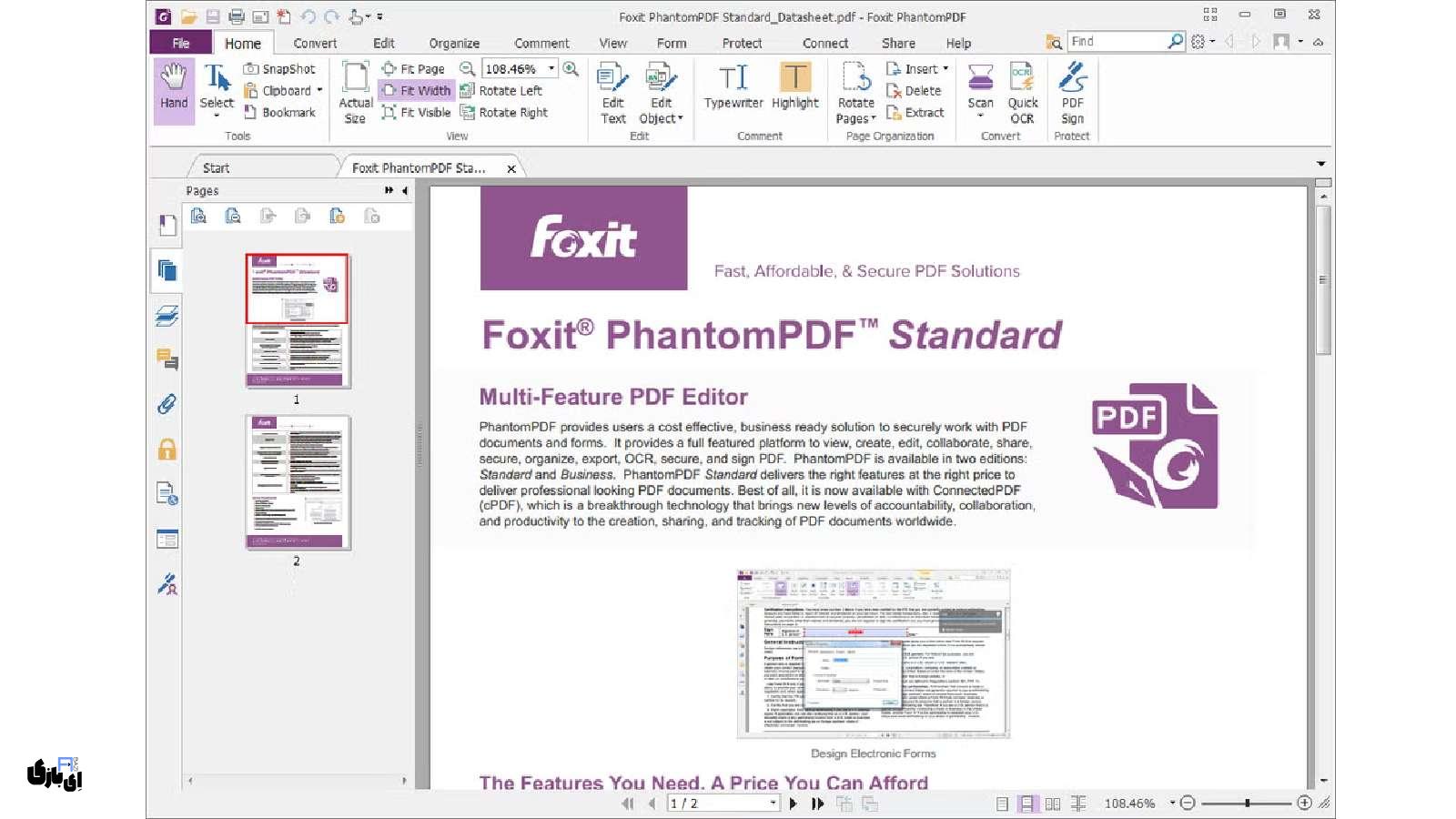The height and width of the screenshot is (819, 1456).
Task: Extract pages with Extract button
Action: pos(915,113)
